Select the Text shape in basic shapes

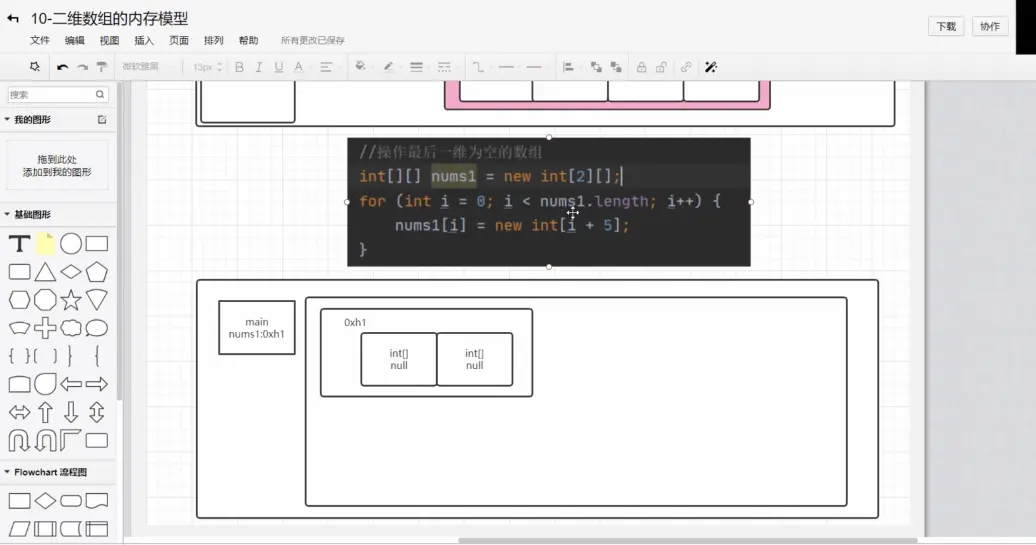click(x=19, y=244)
